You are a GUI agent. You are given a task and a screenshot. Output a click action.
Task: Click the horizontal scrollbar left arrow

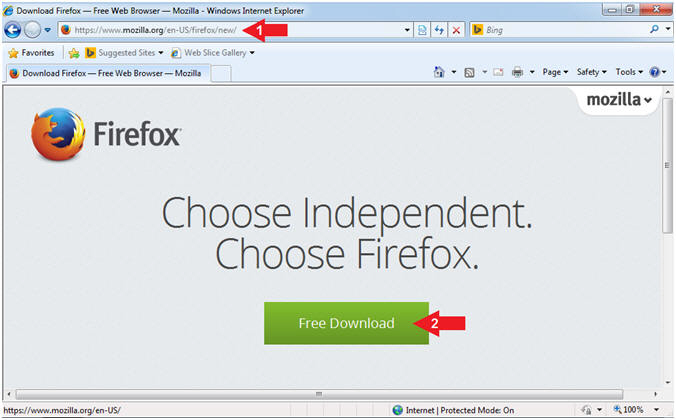click(9, 394)
